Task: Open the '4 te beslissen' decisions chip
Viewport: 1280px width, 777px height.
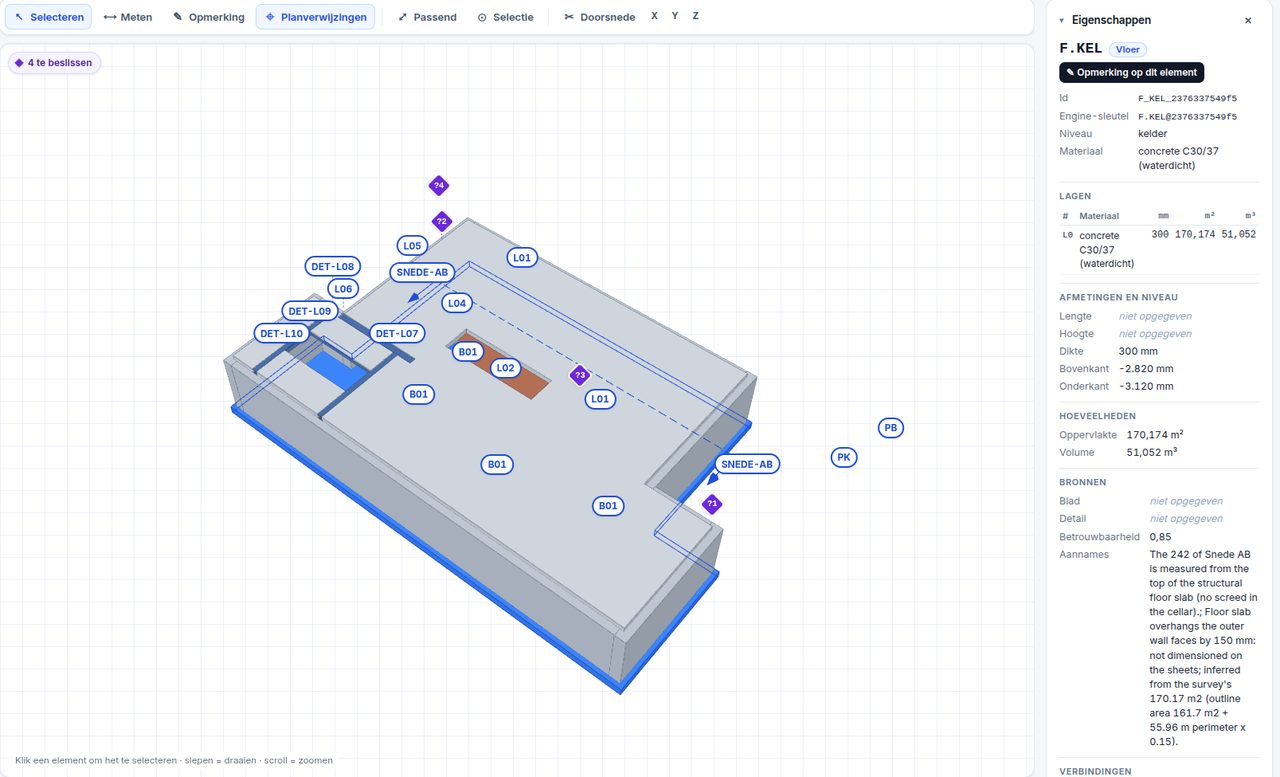Action: 54,63
